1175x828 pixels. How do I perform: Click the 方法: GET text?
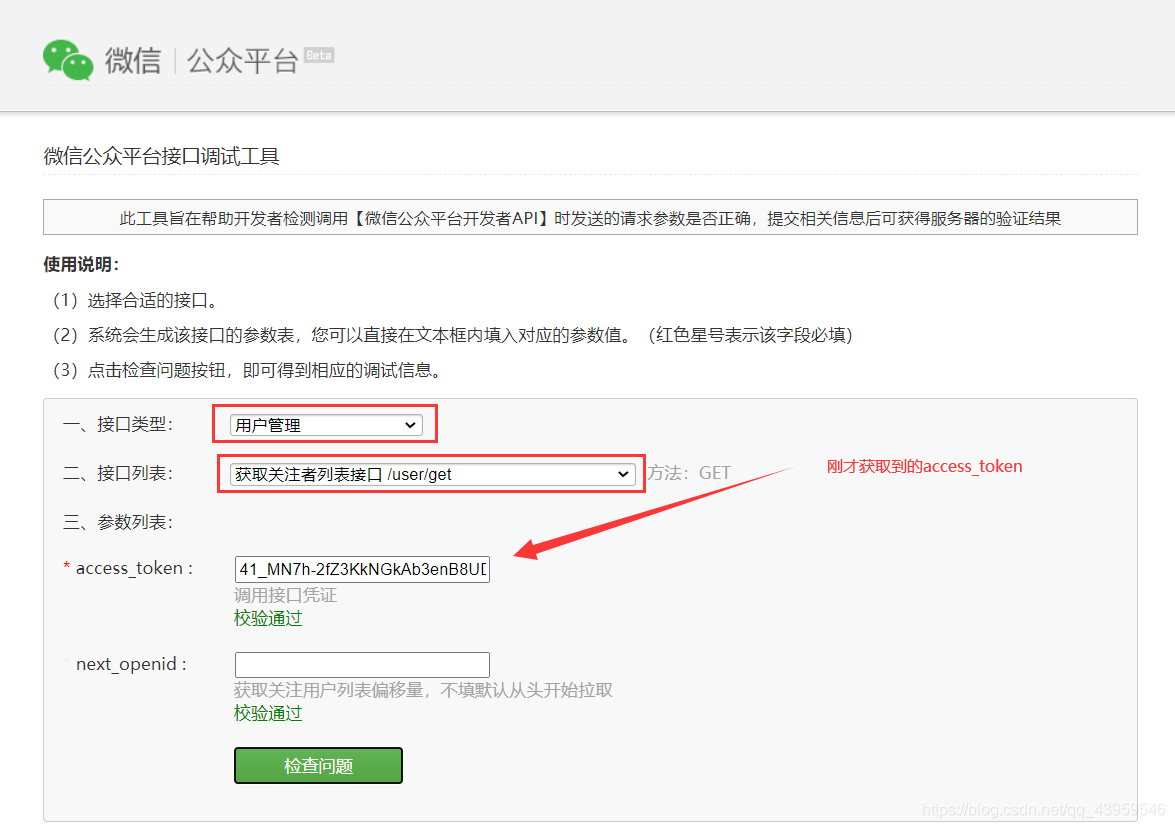point(689,473)
